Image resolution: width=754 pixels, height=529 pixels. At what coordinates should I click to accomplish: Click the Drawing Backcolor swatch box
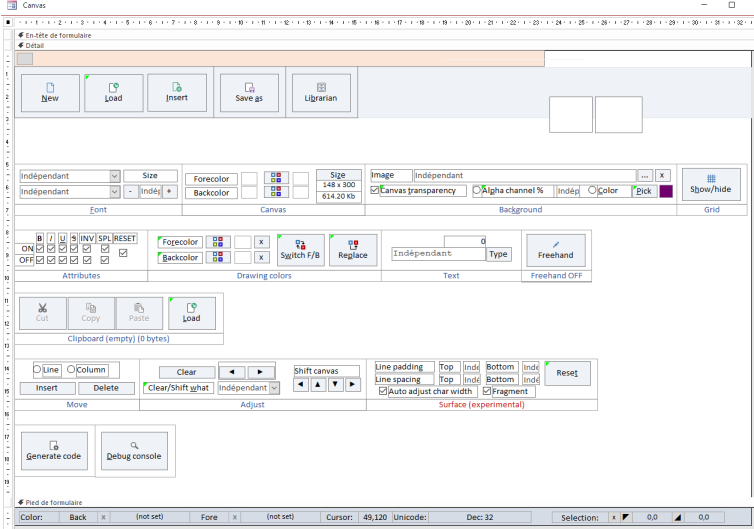pyautogui.click(x=243, y=257)
